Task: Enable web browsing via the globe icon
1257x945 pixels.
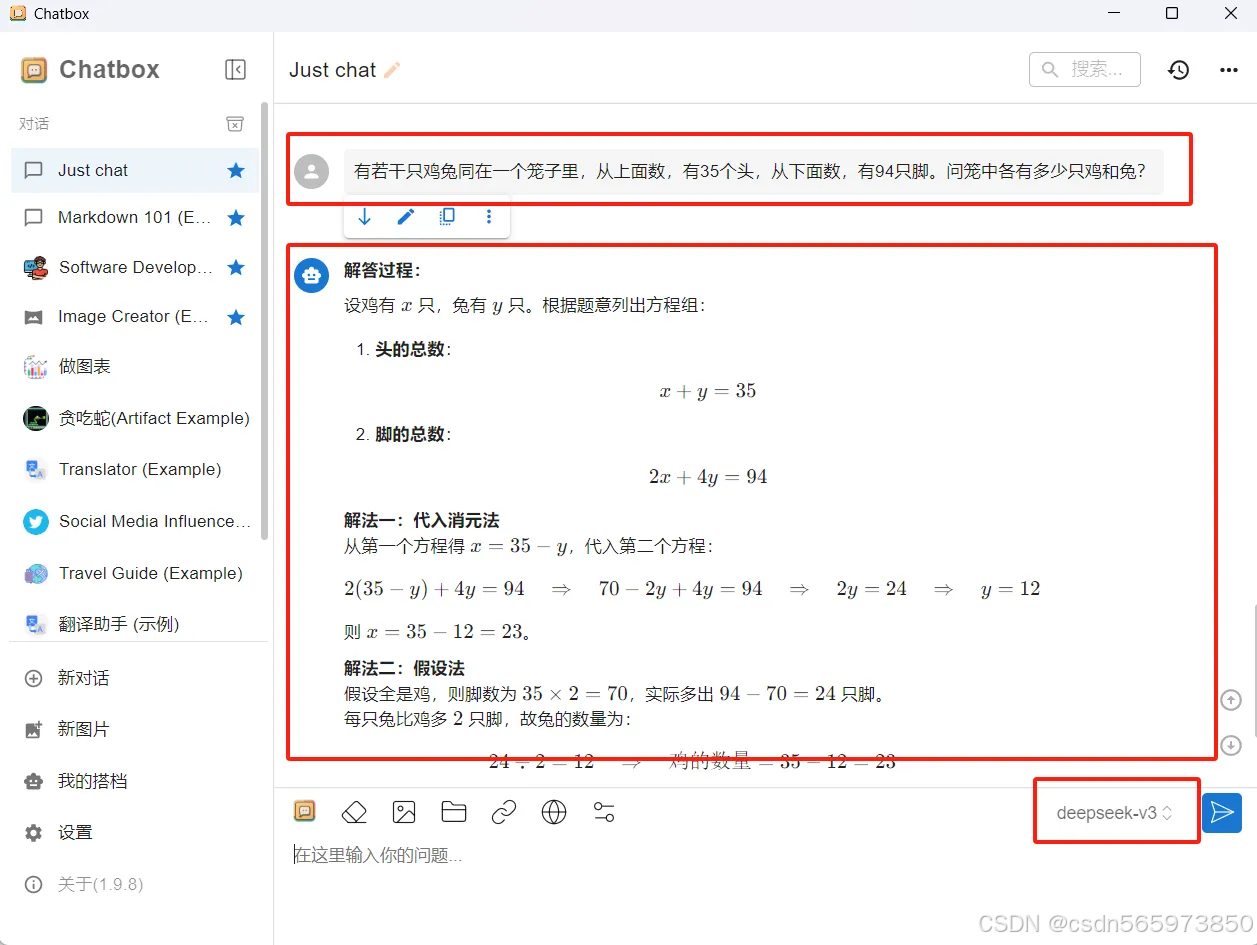Action: point(554,812)
